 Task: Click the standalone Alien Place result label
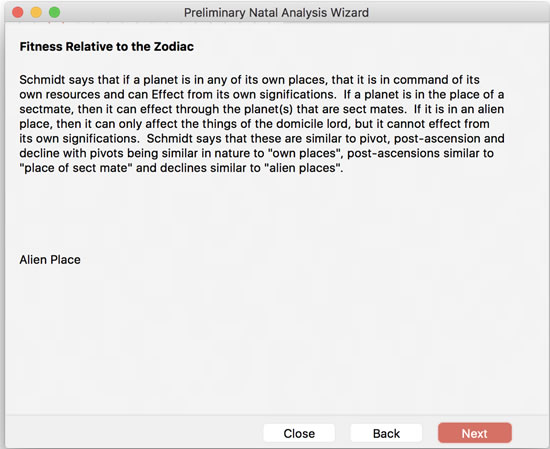(x=50, y=260)
